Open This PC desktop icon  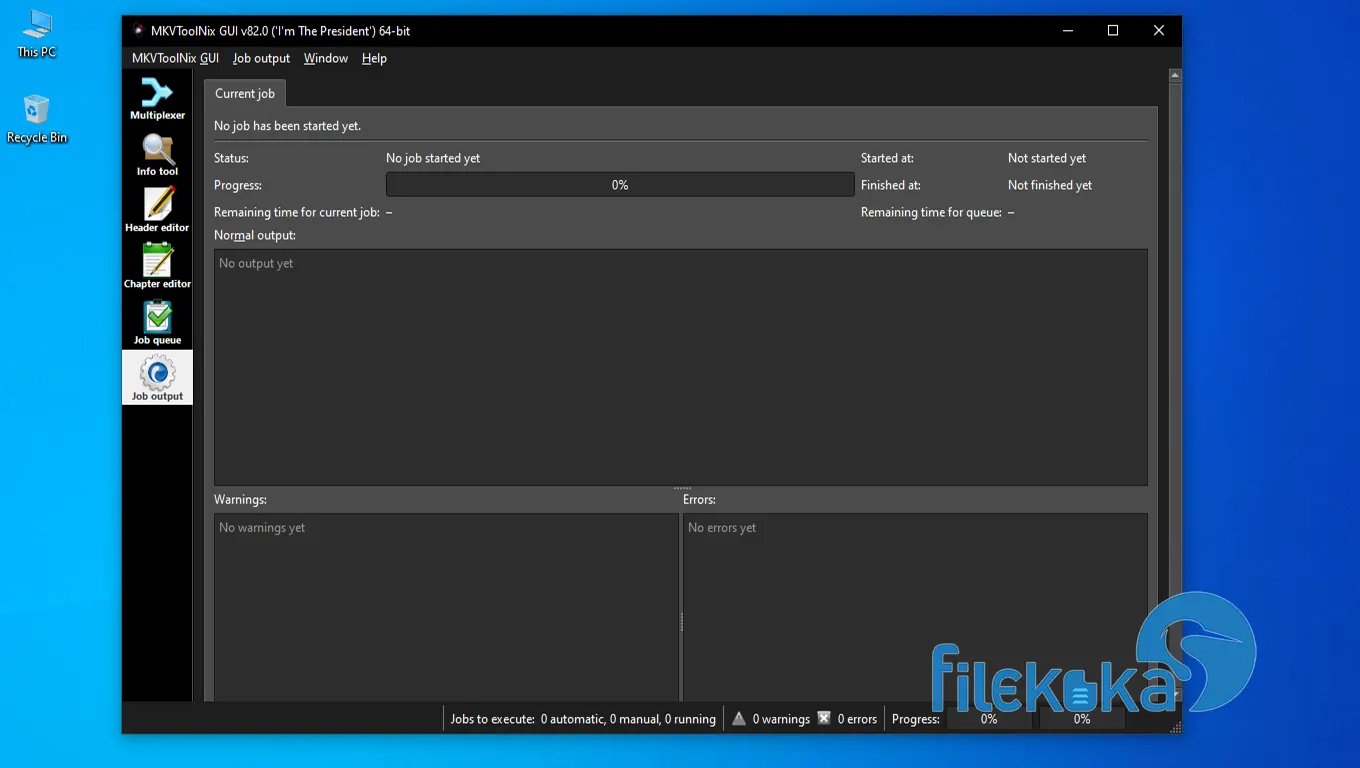click(37, 35)
